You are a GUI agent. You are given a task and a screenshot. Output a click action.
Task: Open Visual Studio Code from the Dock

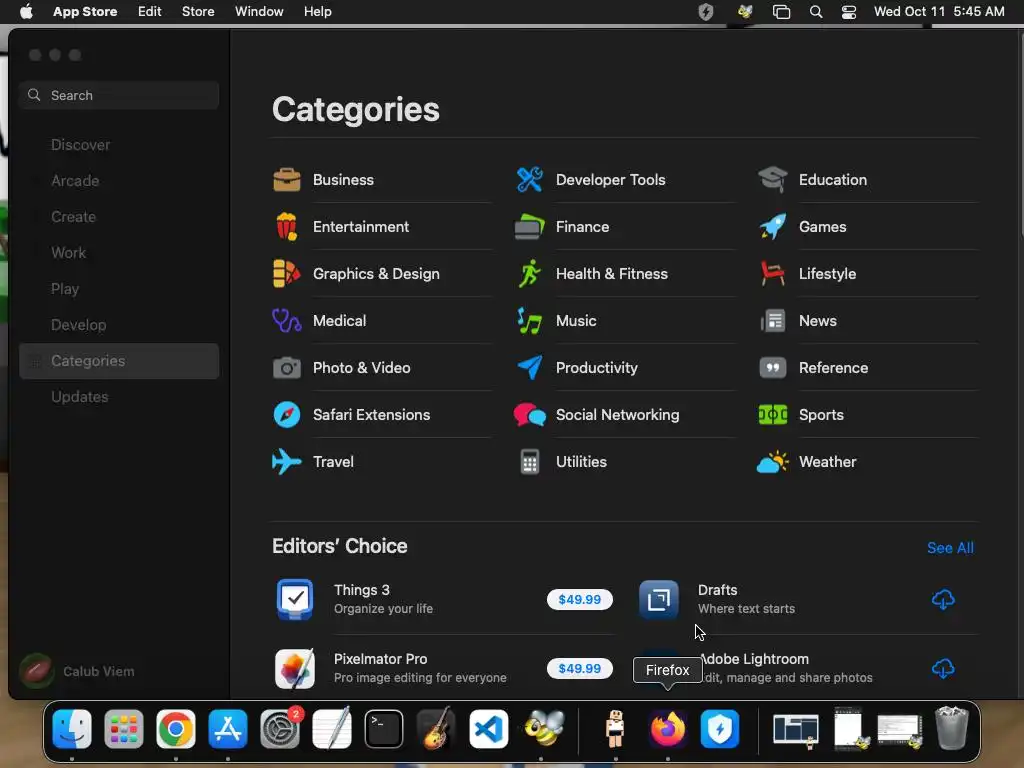(x=488, y=728)
